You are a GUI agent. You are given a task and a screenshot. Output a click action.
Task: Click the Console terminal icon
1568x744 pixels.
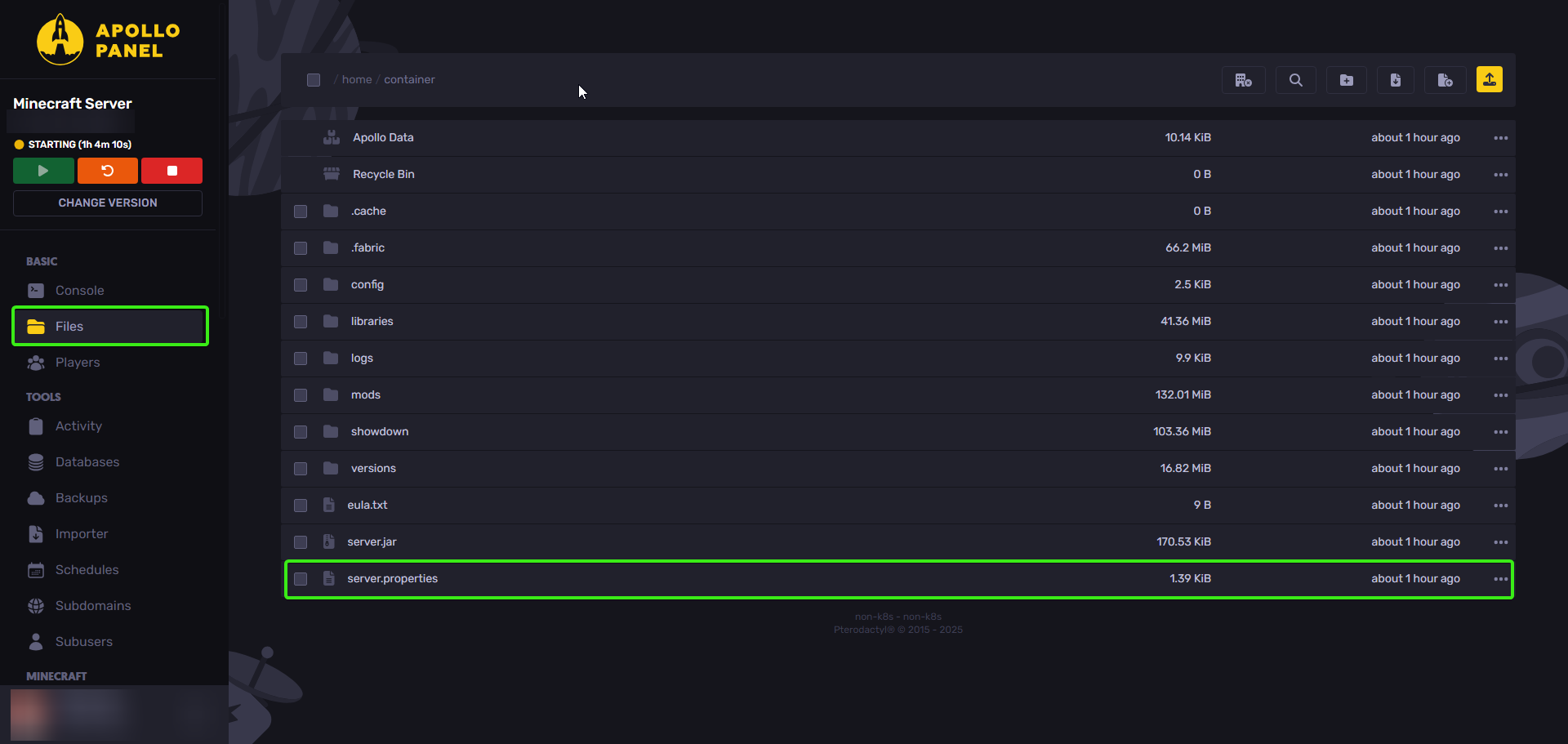(x=36, y=291)
